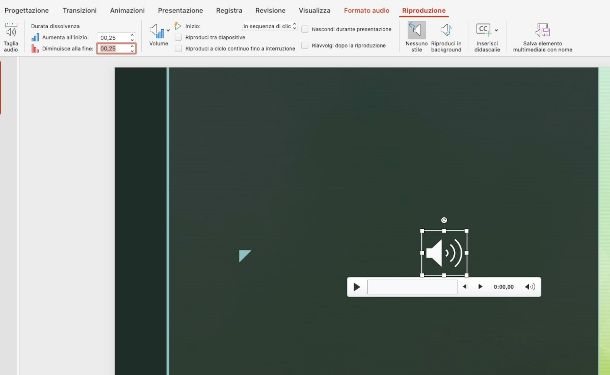Open the Progettazione ribbon tab
The image size is (610, 375).
pos(26,11)
